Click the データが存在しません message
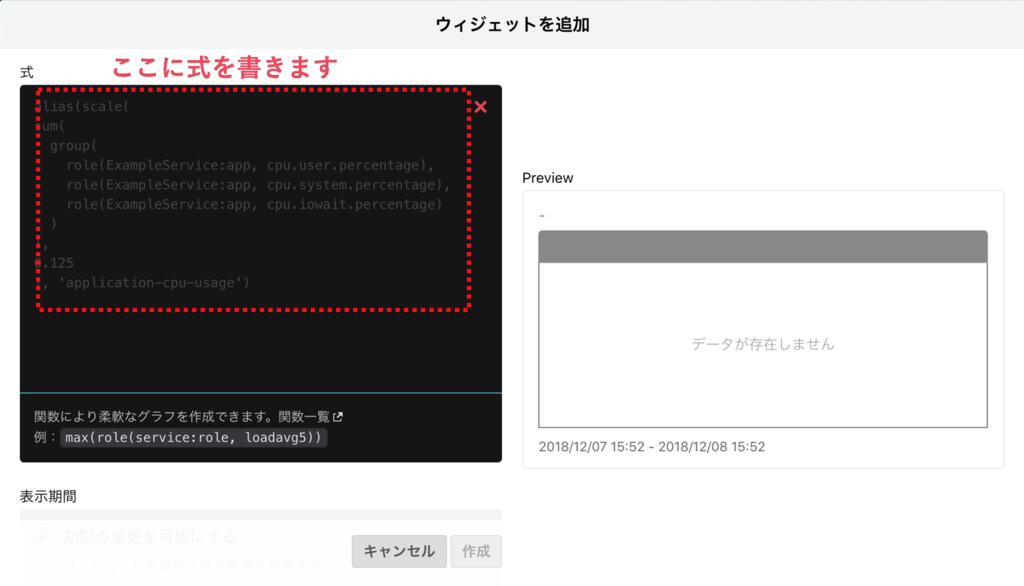The image size is (1024, 586). tap(763, 344)
